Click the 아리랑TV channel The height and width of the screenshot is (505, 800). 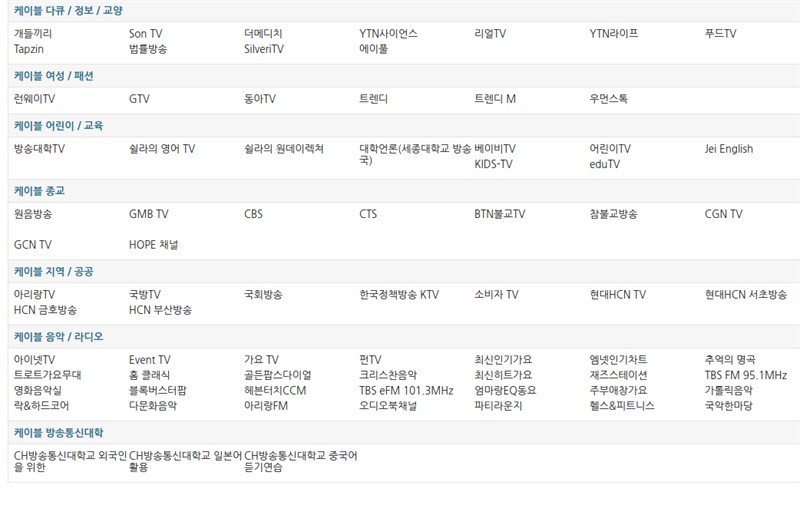point(34,295)
